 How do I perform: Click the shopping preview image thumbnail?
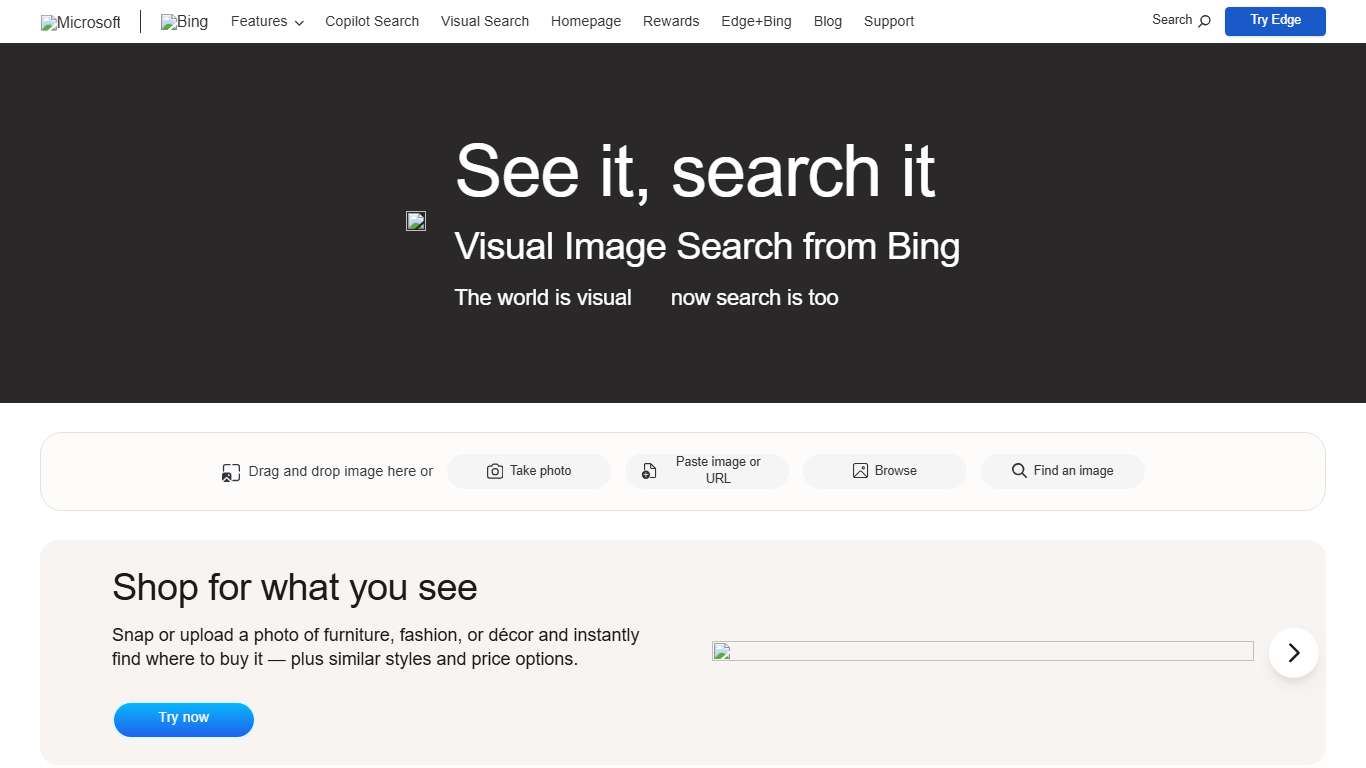tap(982, 651)
